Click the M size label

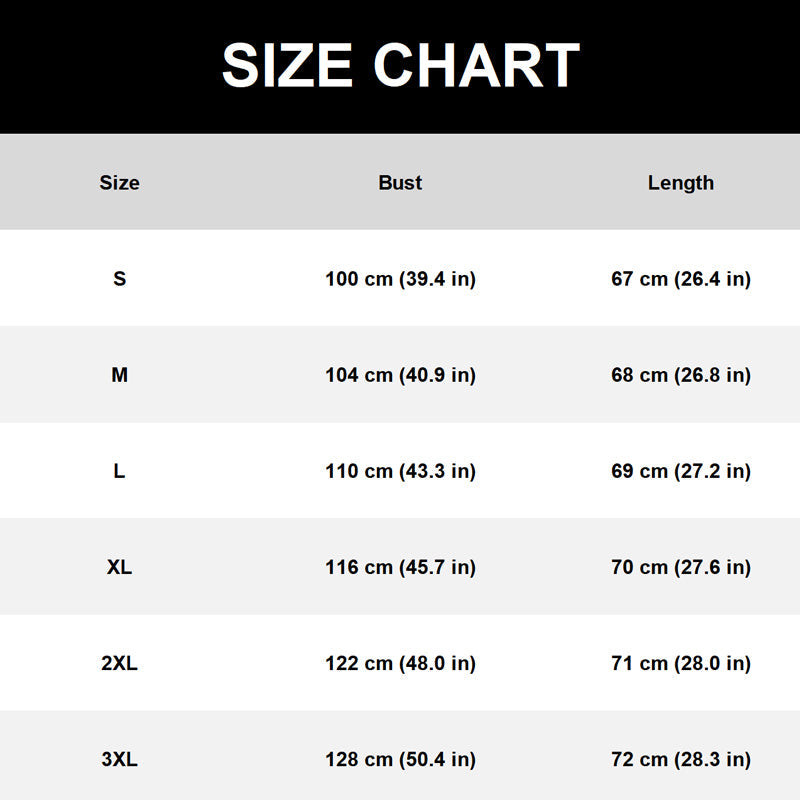click(x=119, y=375)
